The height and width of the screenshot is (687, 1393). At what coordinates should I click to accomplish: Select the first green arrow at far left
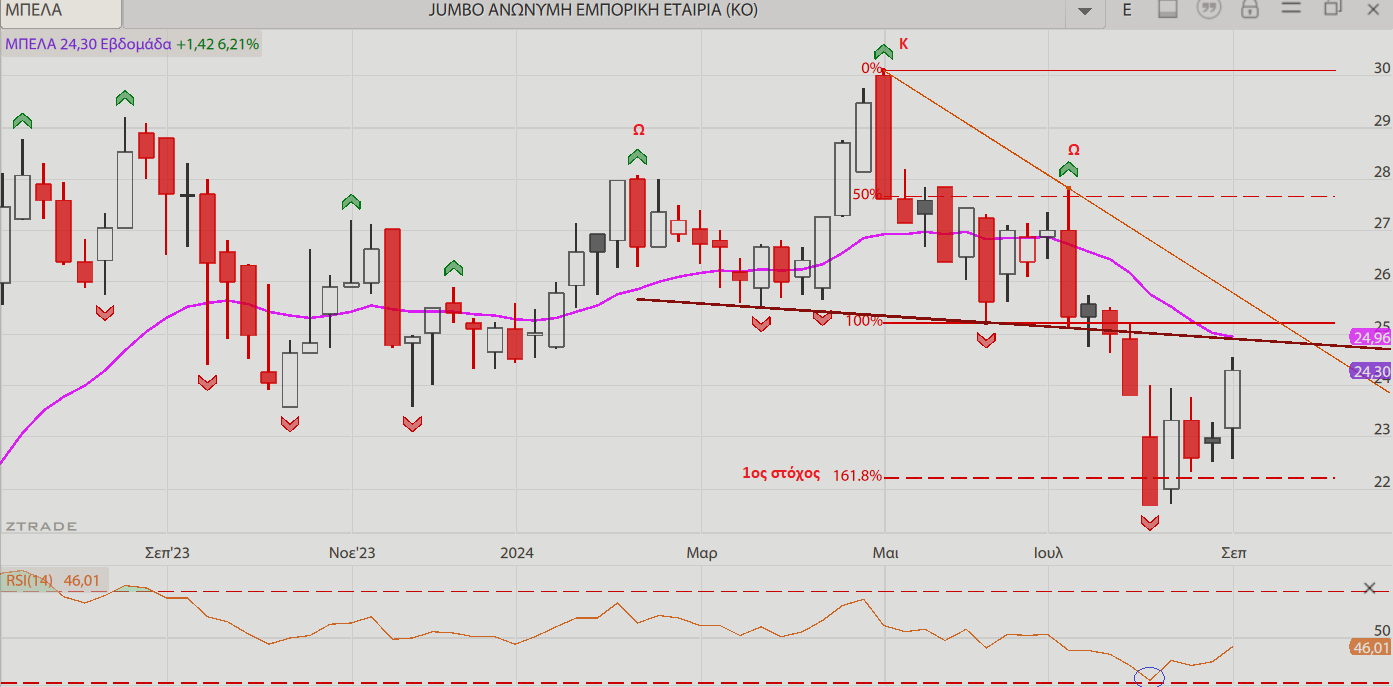pos(22,120)
